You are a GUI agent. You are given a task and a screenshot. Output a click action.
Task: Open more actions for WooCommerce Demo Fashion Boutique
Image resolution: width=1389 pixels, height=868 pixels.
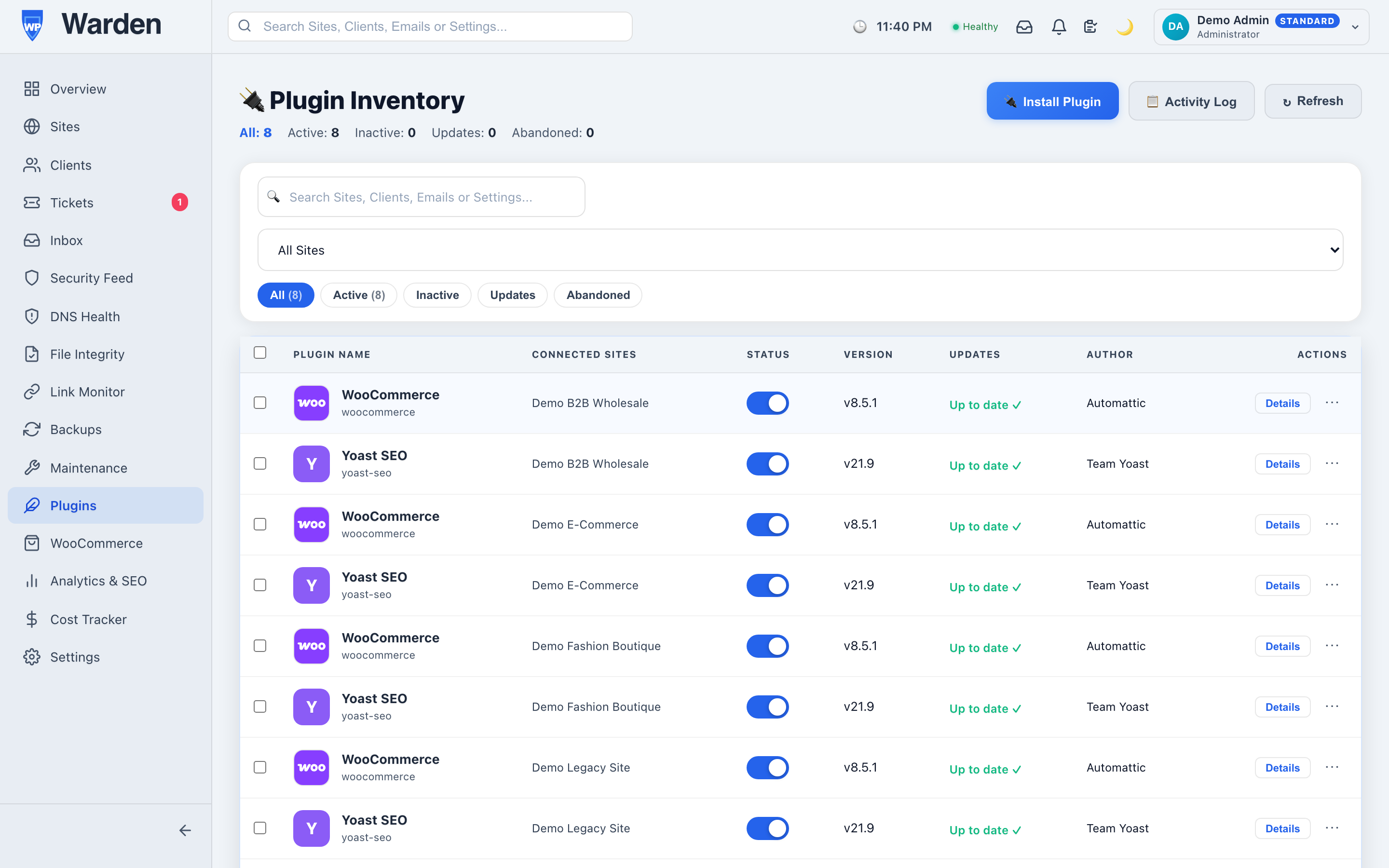point(1332,646)
